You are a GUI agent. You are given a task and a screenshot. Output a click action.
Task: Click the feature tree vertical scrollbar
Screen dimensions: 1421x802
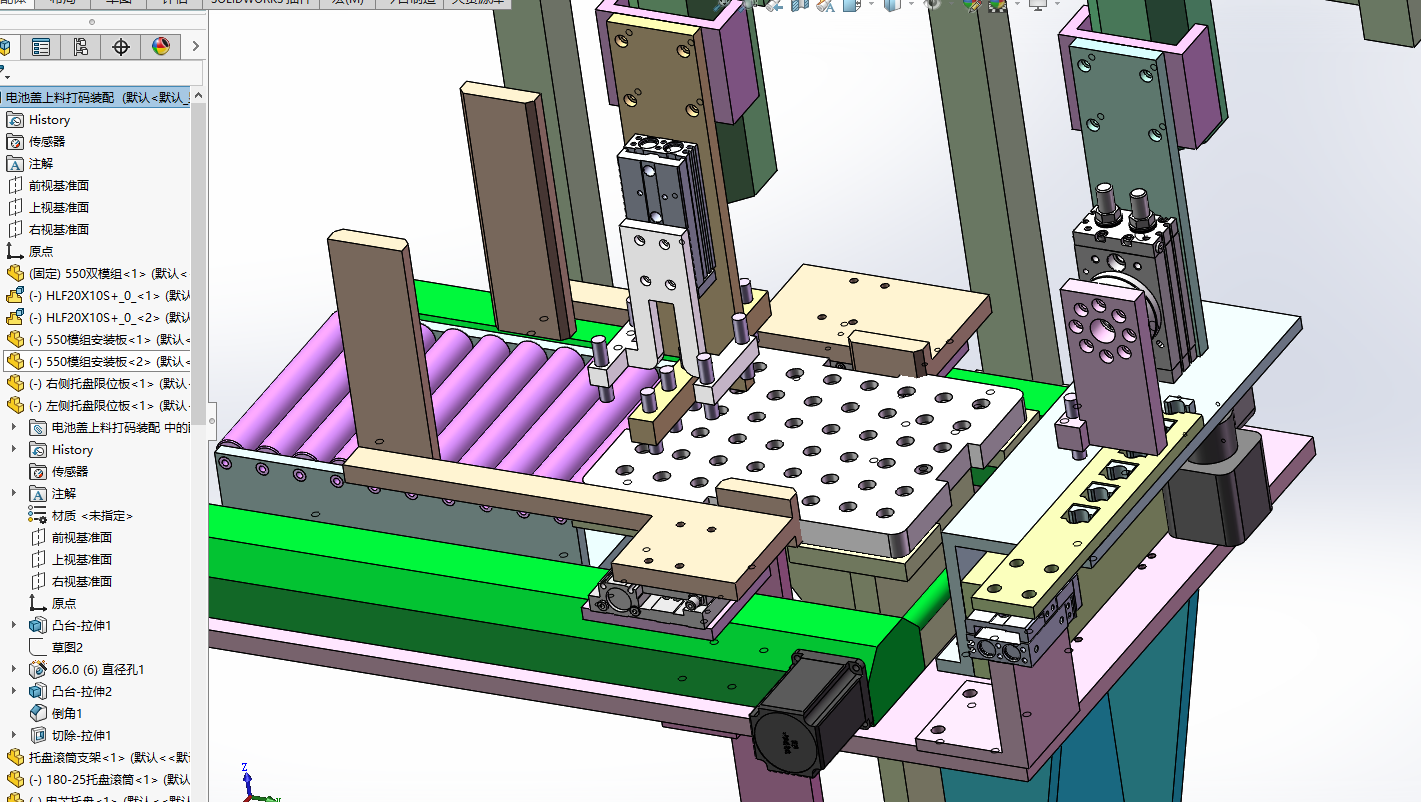click(x=199, y=264)
